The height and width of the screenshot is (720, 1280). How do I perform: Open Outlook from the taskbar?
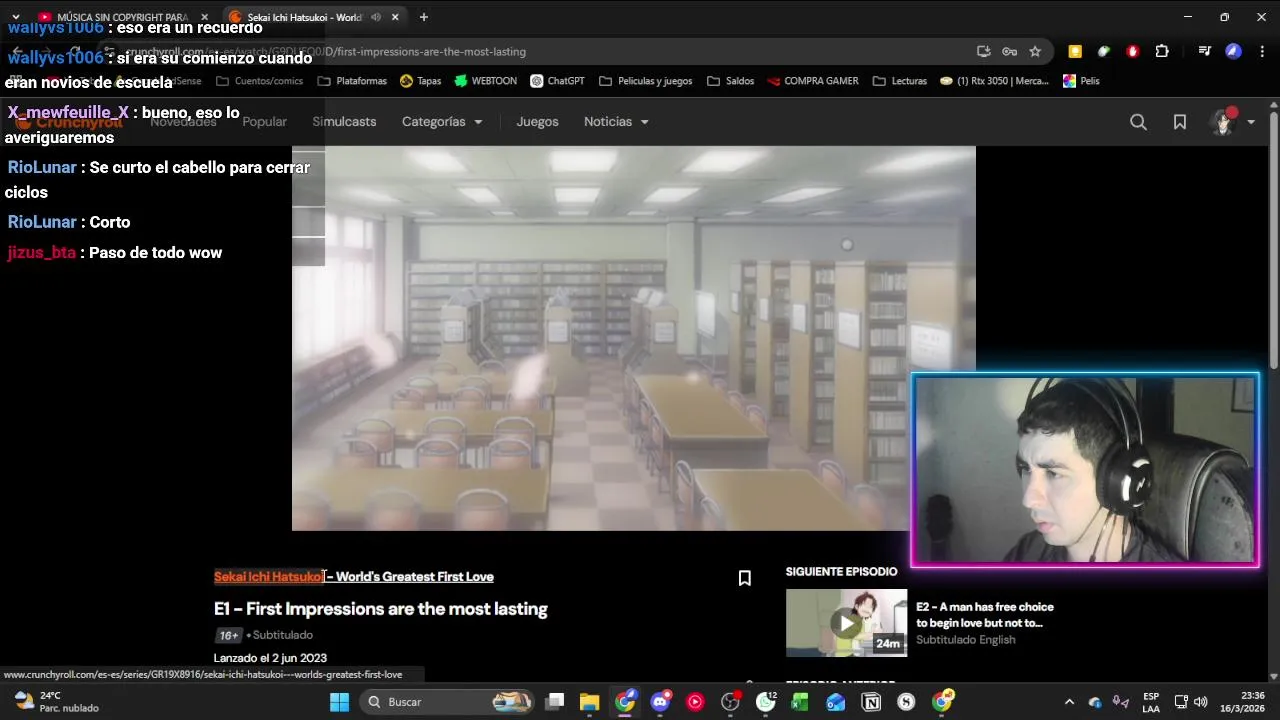836,702
